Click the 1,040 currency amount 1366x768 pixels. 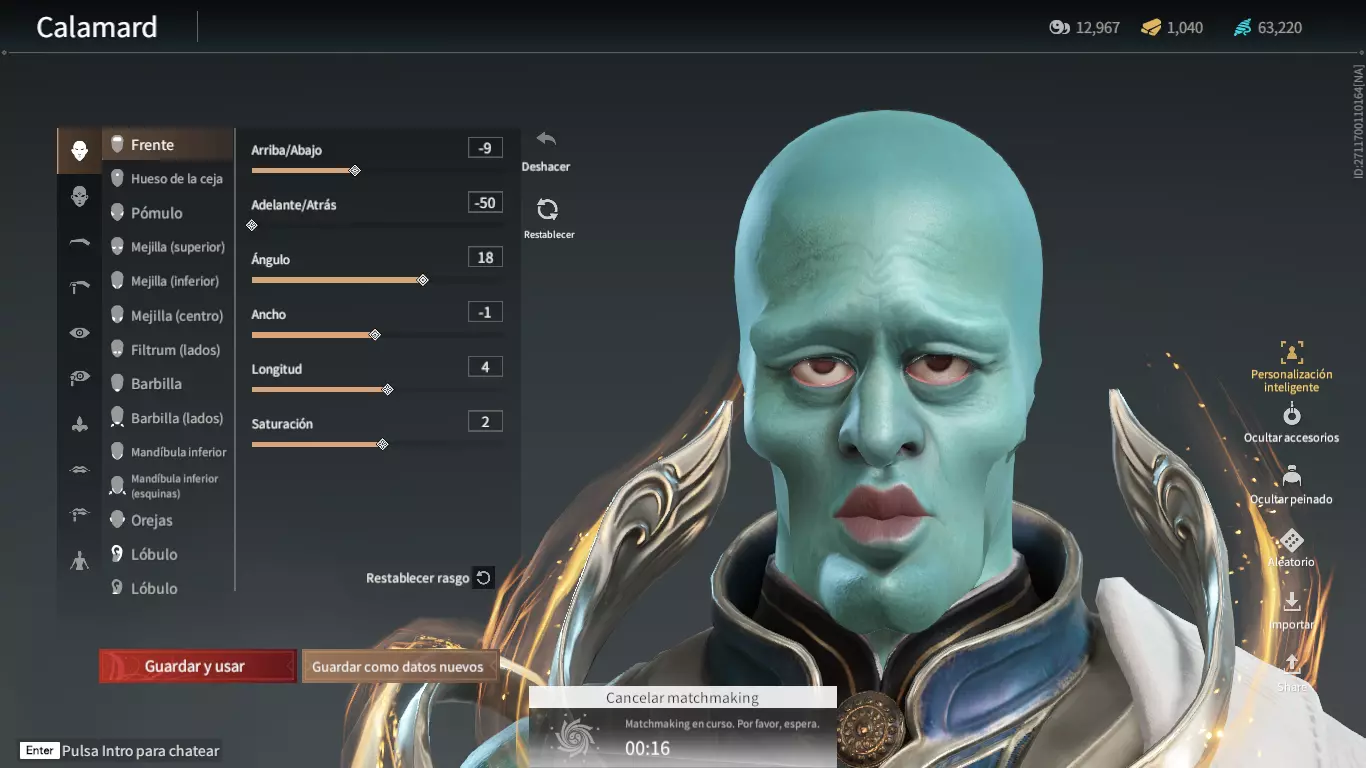(1185, 28)
